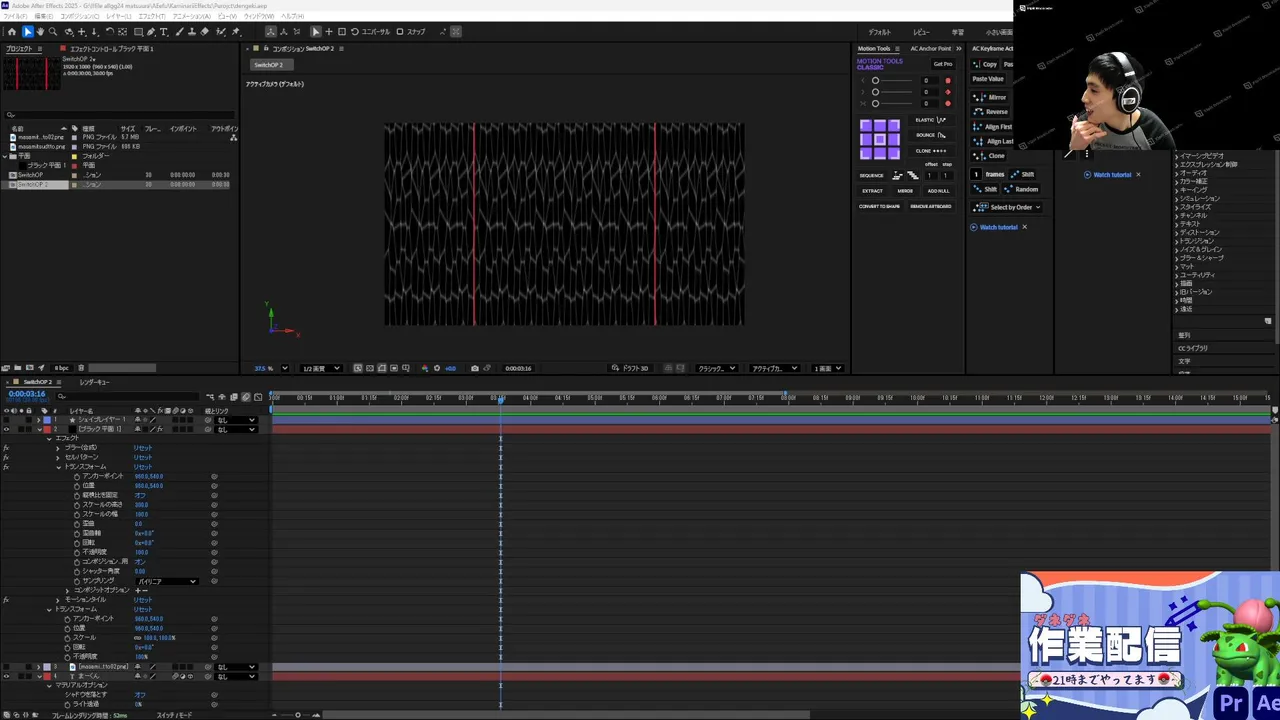
Task: Click the anchor-position stopwatch under エフェクト
Action: pyautogui.click(x=77, y=476)
